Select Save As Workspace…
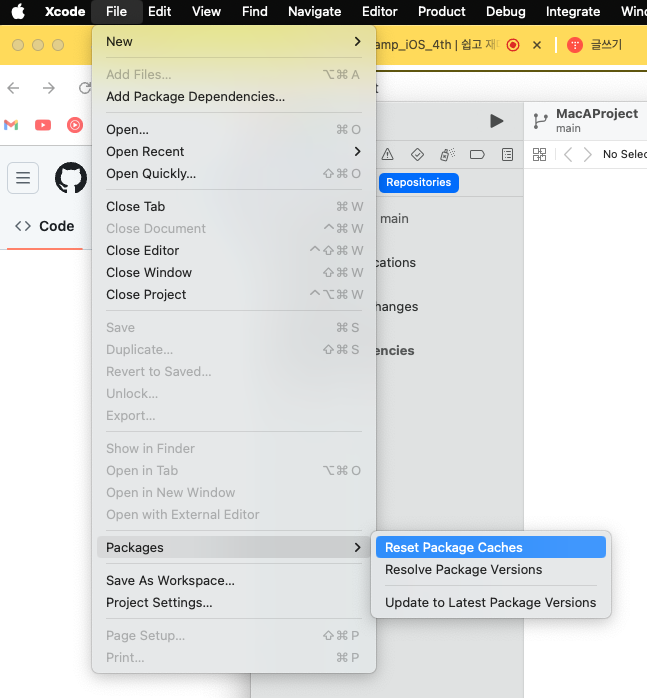This screenshot has width=647, height=698. click(234, 580)
